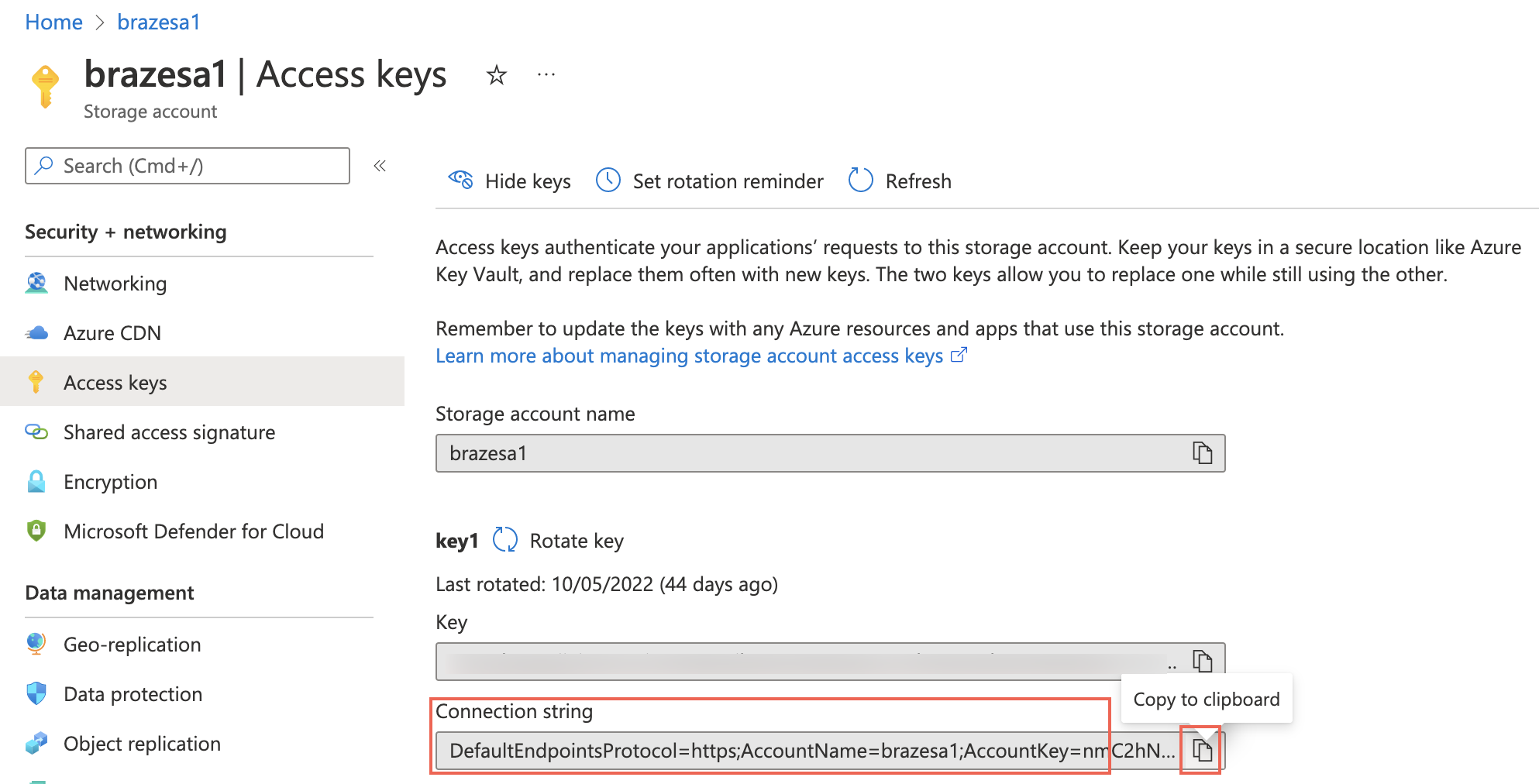1539x784 pixels.
Task: Click the Shared access signature link icon
Action: [x=36, y=432]
